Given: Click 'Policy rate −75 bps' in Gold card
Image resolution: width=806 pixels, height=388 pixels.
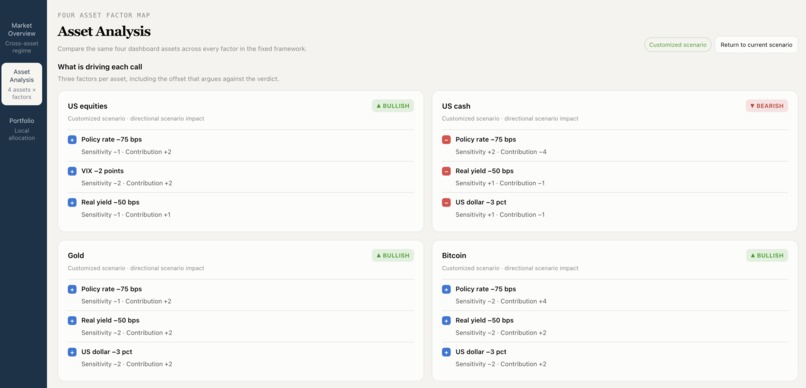Looking at the screenshot, I should (x=112, y=289).
